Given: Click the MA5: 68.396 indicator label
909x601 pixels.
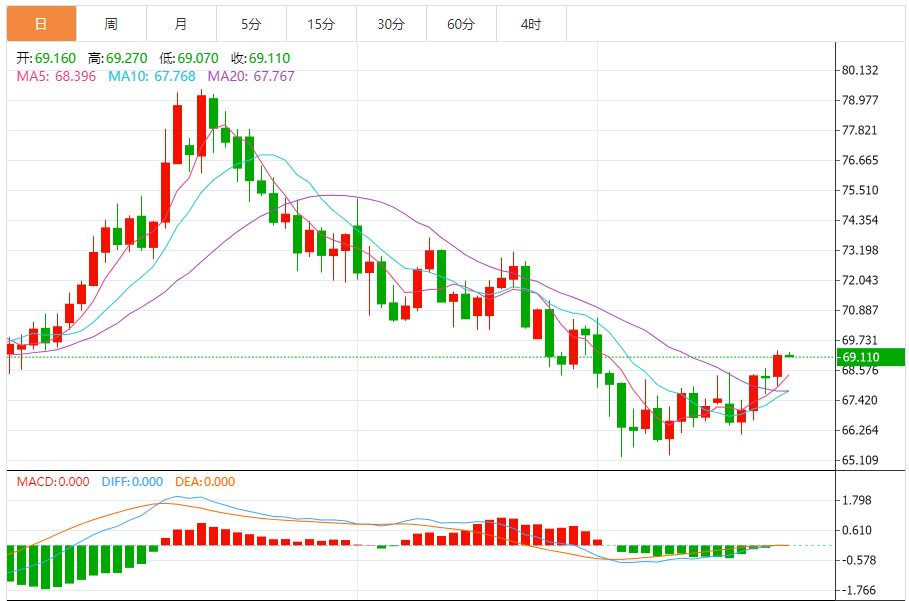Looking at the screenshot, I should 56,76.
